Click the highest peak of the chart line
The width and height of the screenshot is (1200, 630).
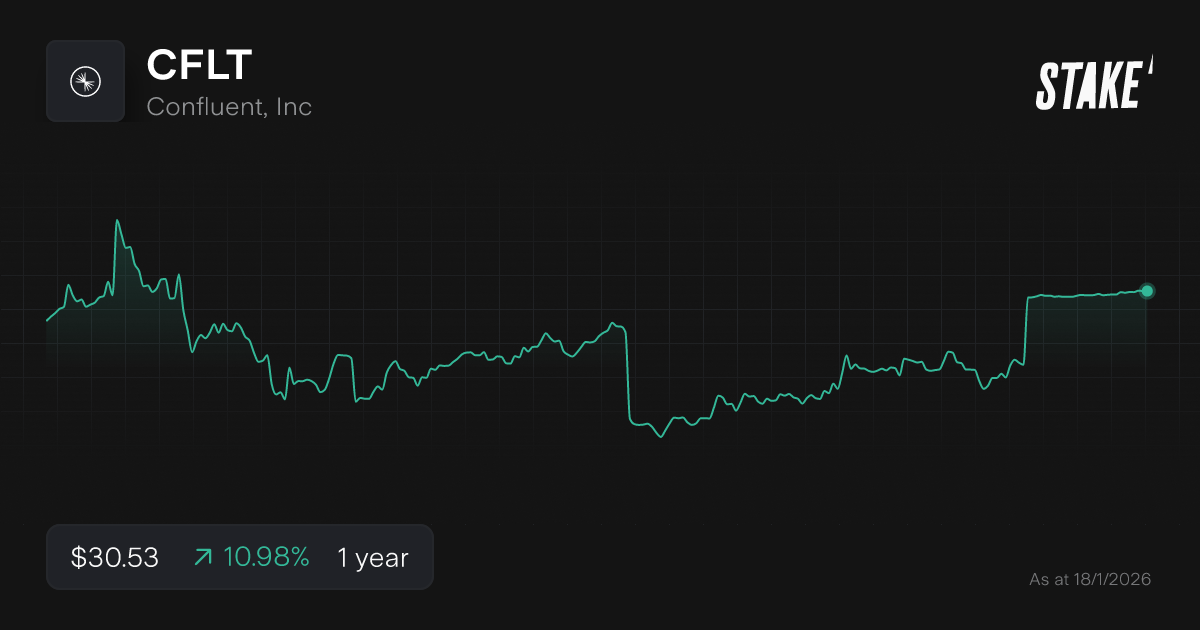tap(117, 221)
